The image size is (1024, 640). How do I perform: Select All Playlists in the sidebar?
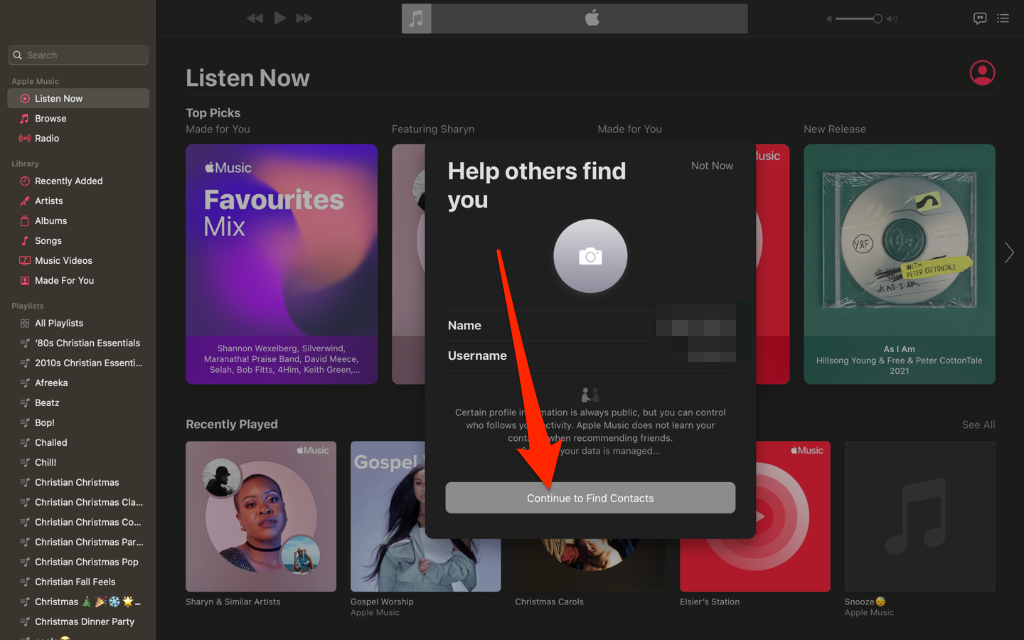(x=78, y=323)
